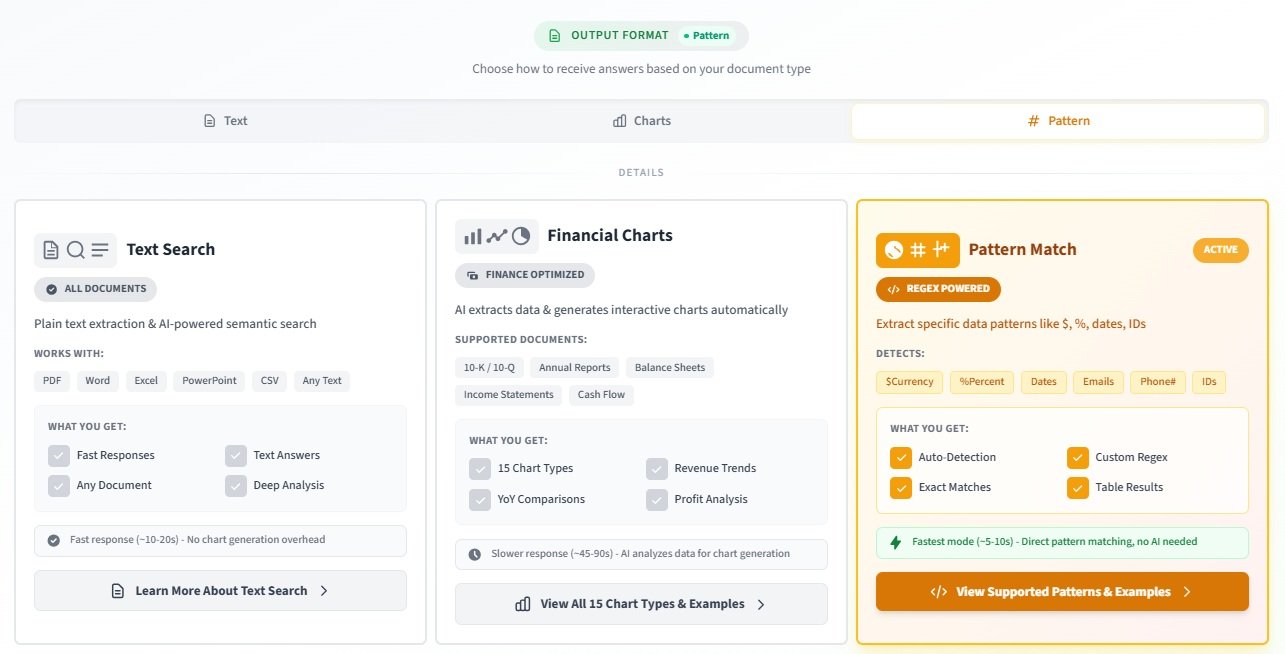Switch to the Charts tab
Viewport: 1285px width, 654px height.
point(642,121)
